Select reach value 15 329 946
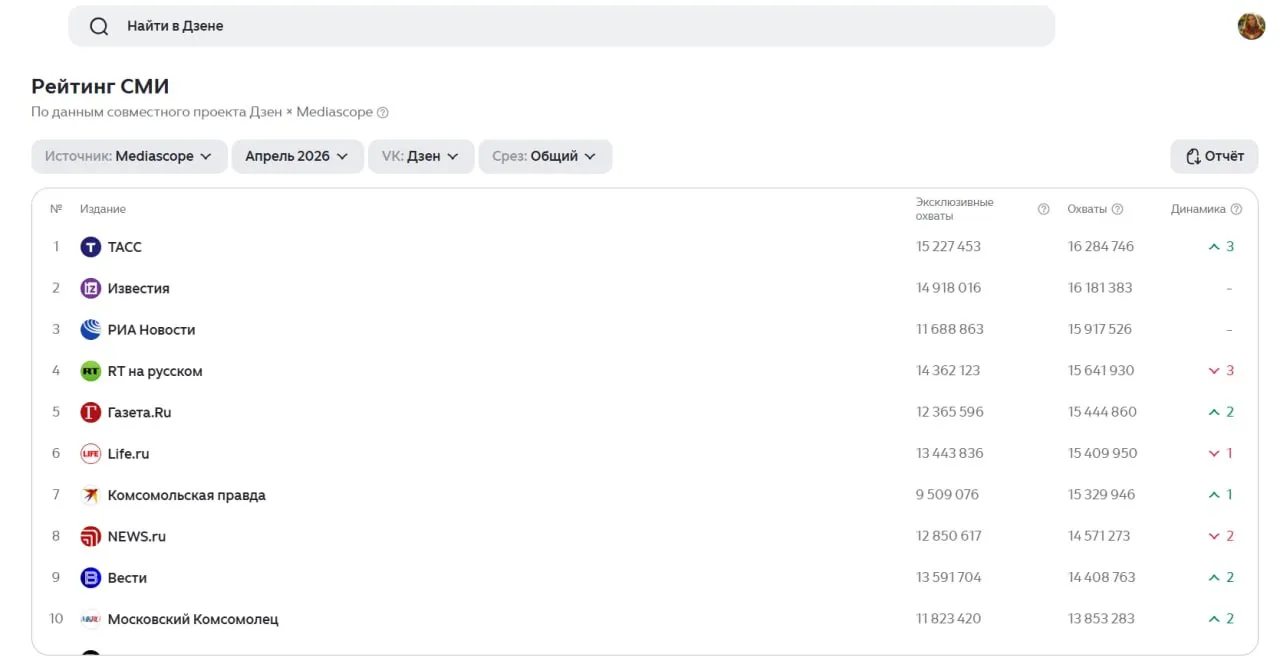This screenshot has width=1280, height=667. 1102,494
